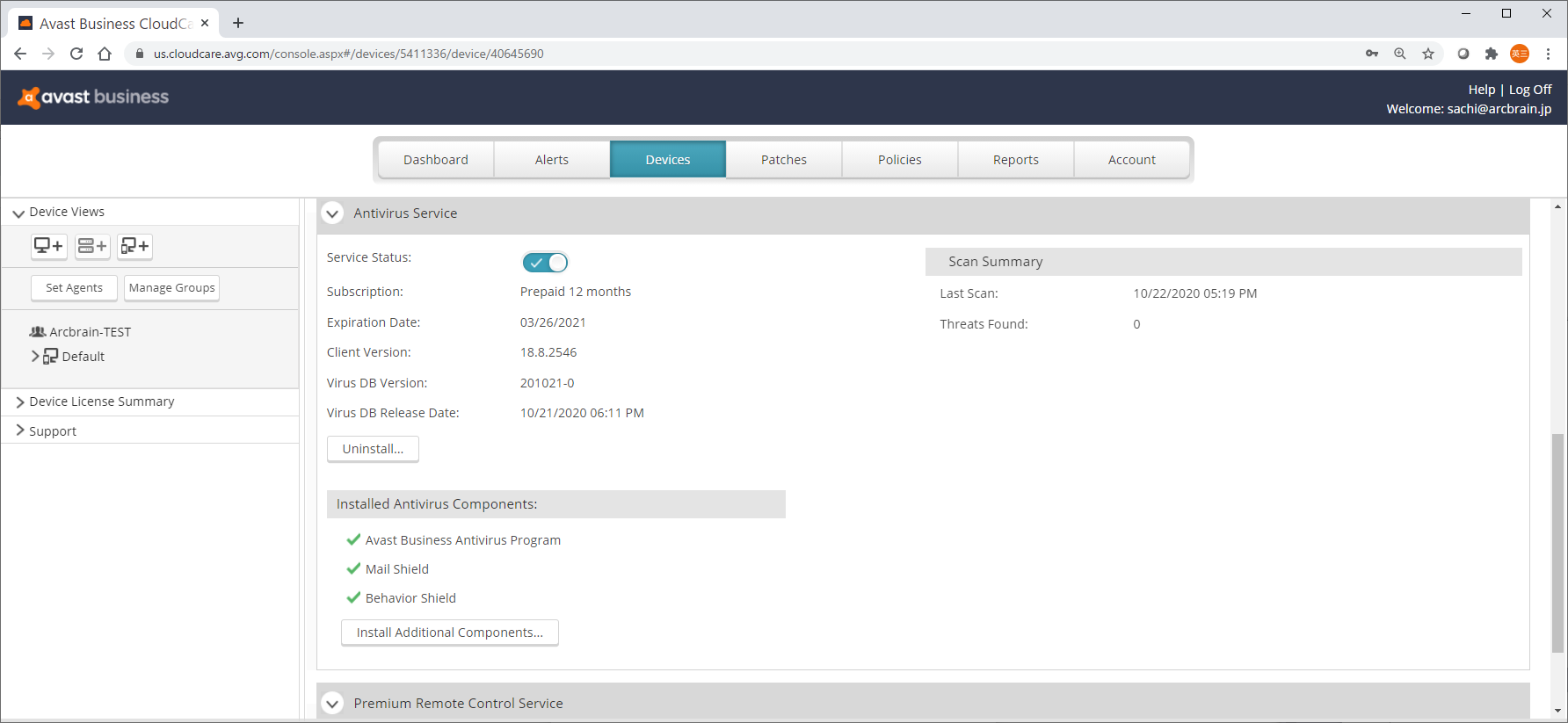The image size is (1568, 723).
Task: Click the Prepaid 12 months subscription value
Action: 576,292
